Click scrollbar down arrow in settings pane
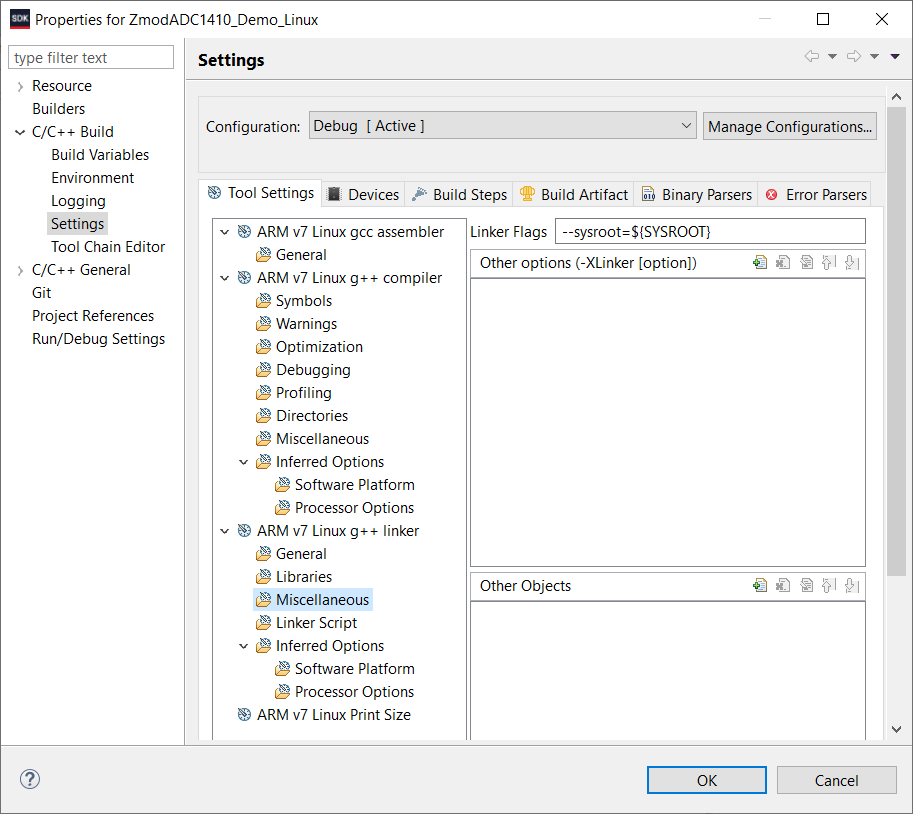 [x=896, y=729]
